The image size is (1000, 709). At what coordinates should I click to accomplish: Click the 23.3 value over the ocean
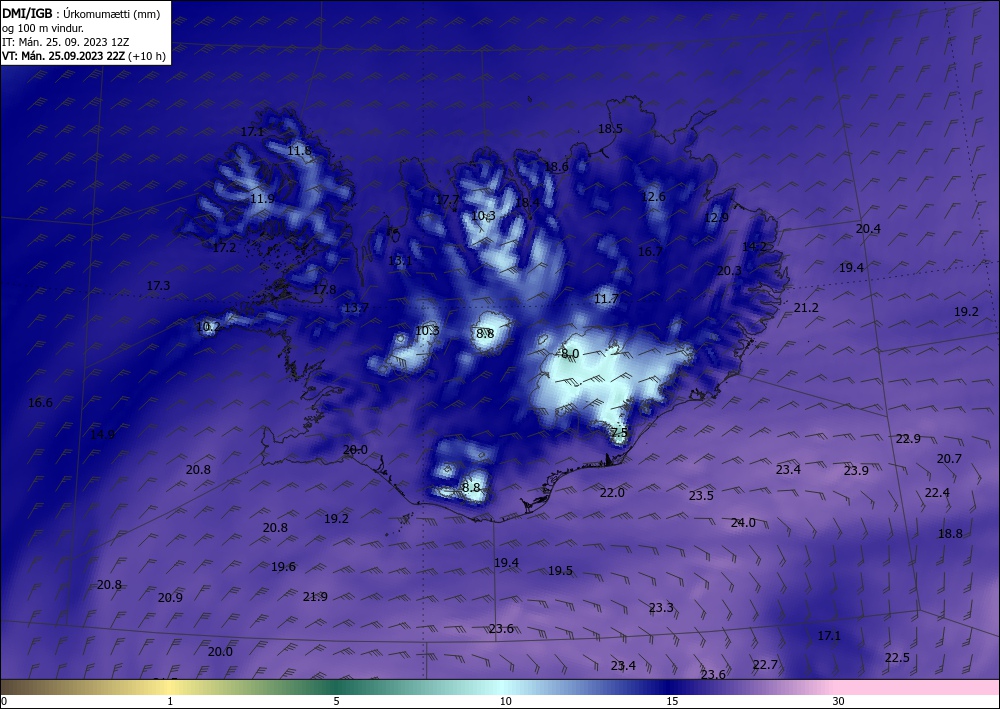point(661,608)
